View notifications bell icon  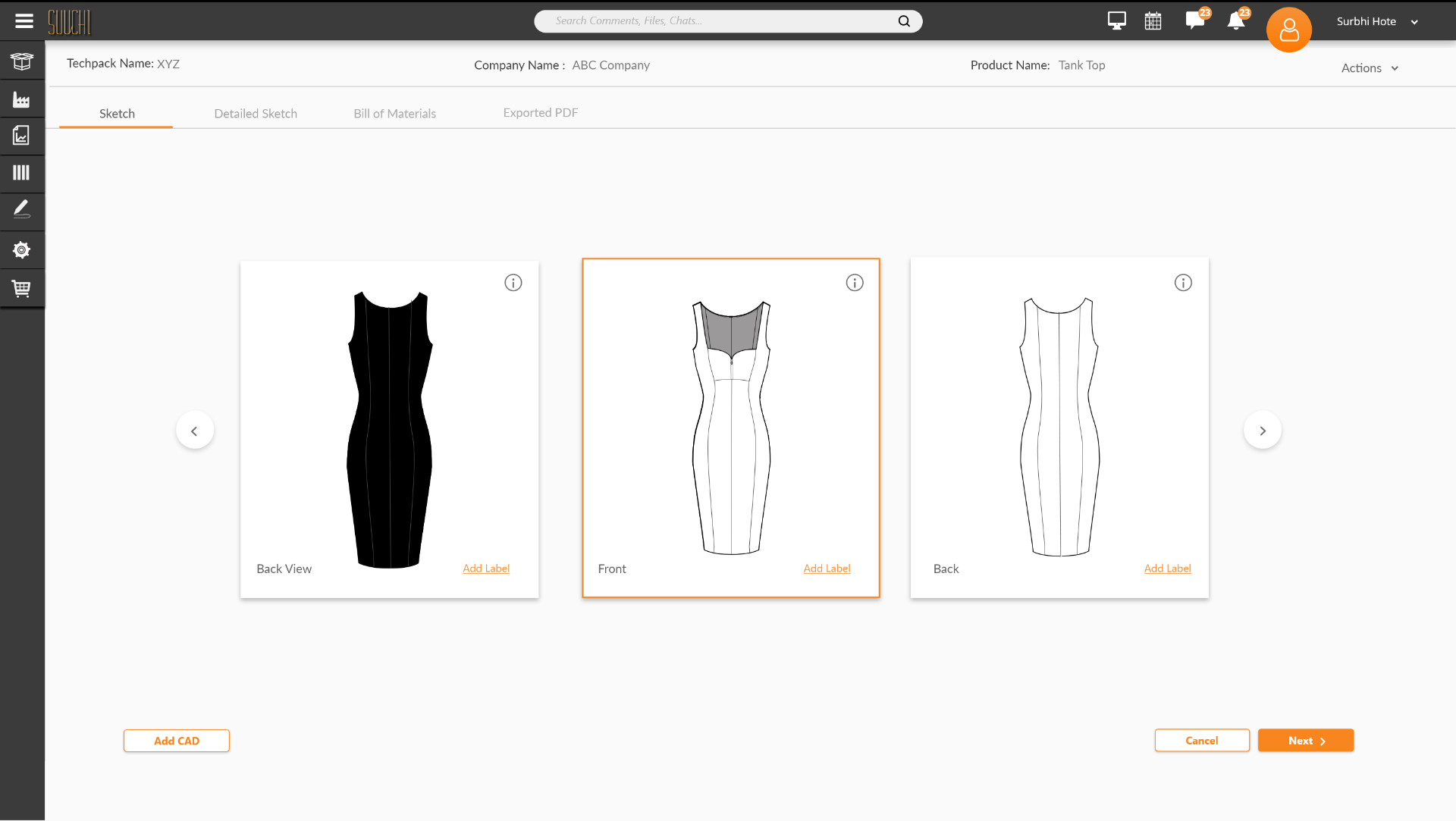tap(1237, 20)
